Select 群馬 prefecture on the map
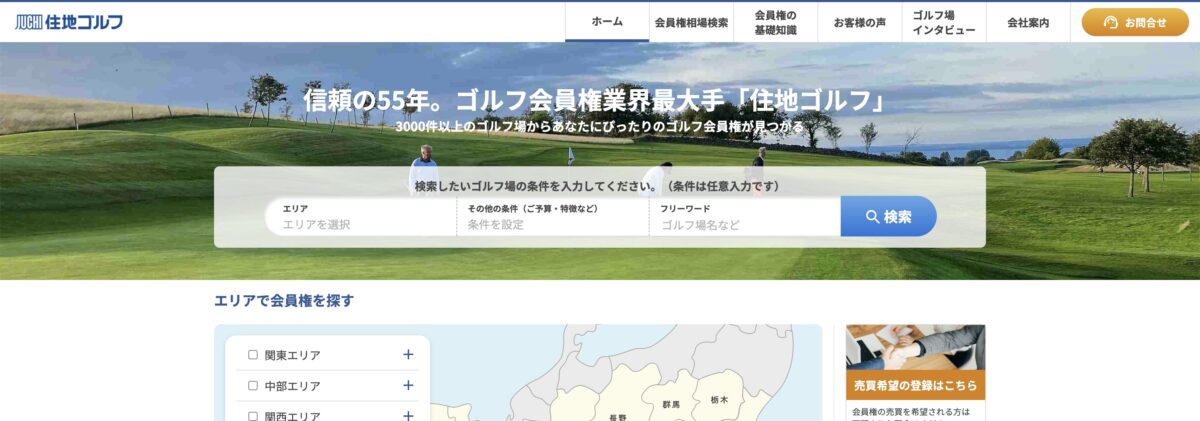The image size is (1200, 421). pyautogui.click(x=670, y=404)
